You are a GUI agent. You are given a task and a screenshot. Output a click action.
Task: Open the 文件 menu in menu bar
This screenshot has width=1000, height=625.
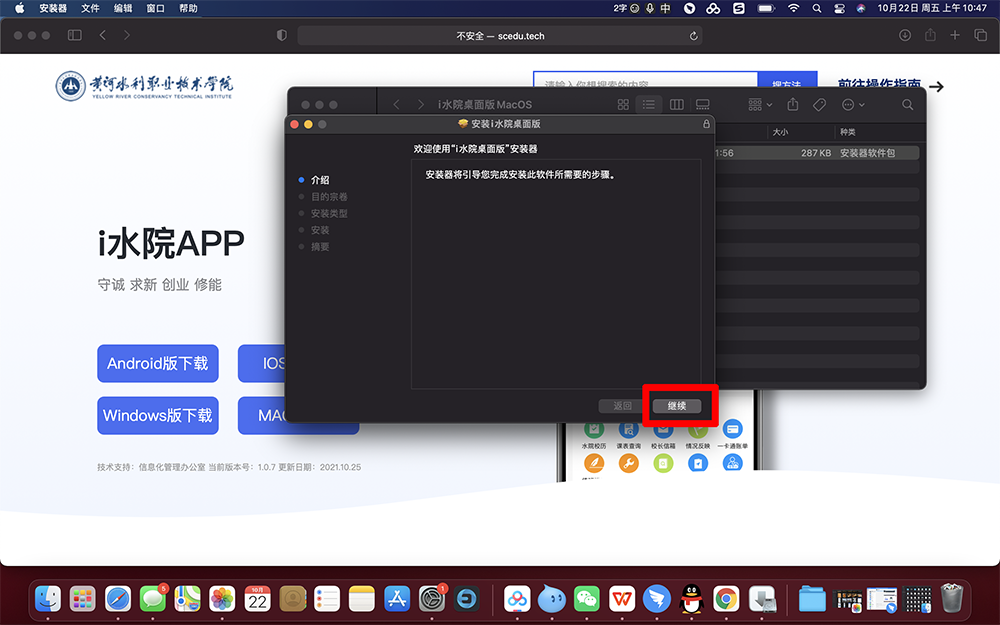(x=90, y=8)
